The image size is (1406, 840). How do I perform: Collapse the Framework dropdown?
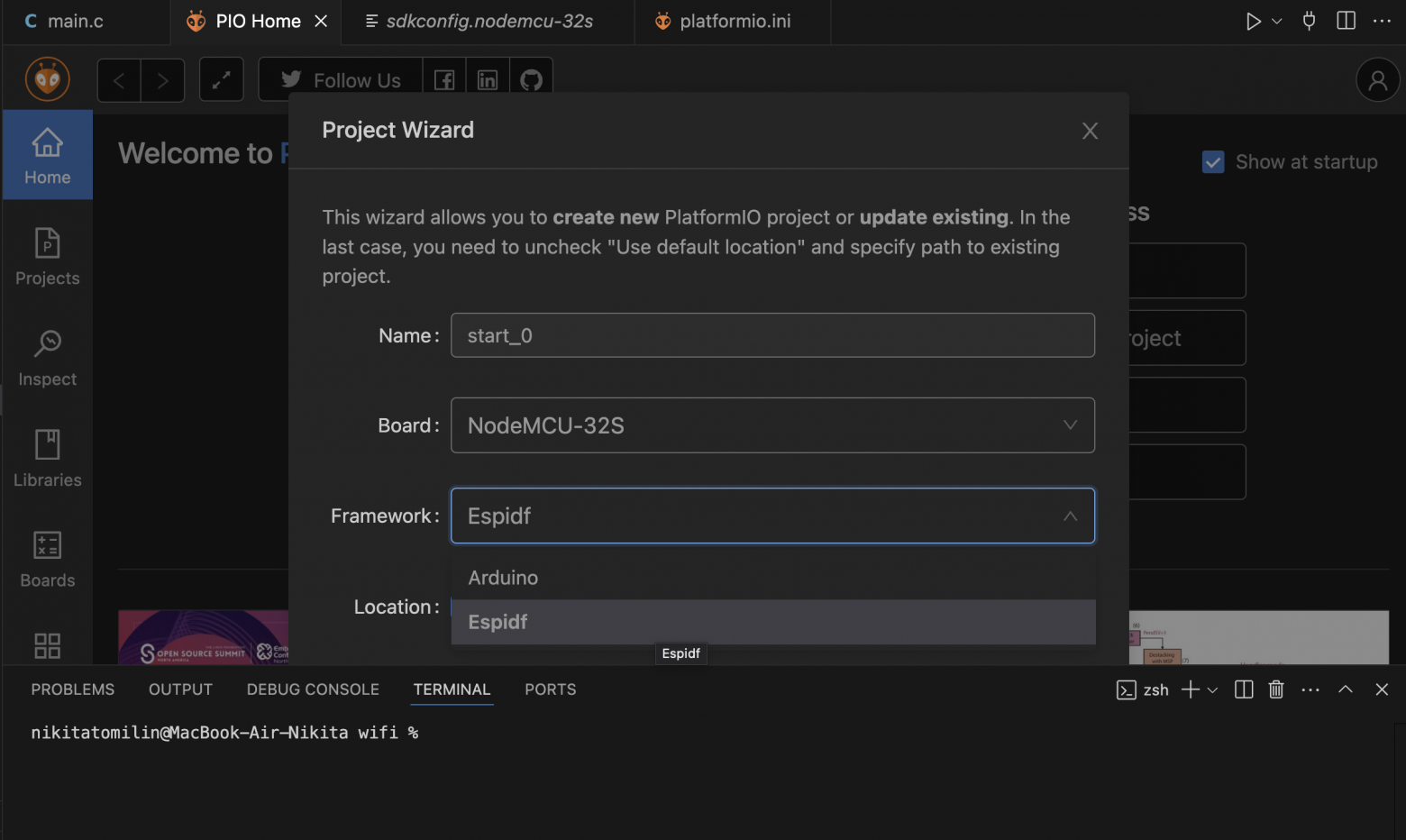click(x=1070, y=516)
